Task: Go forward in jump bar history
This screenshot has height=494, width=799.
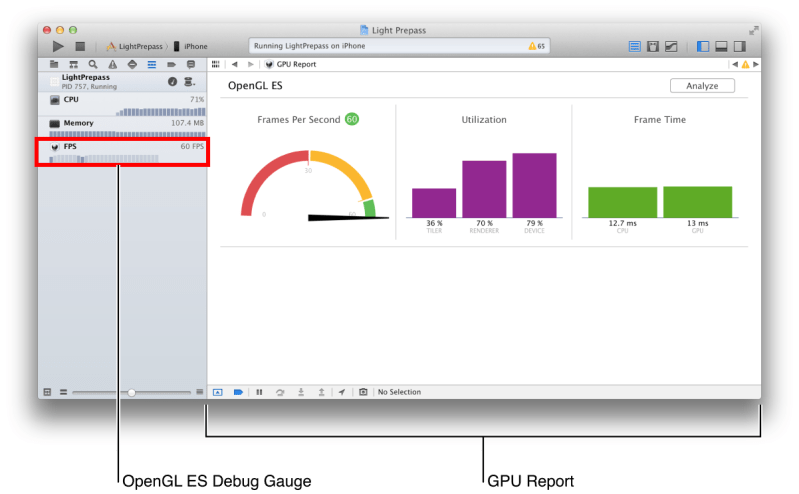Action: point(250,64)
